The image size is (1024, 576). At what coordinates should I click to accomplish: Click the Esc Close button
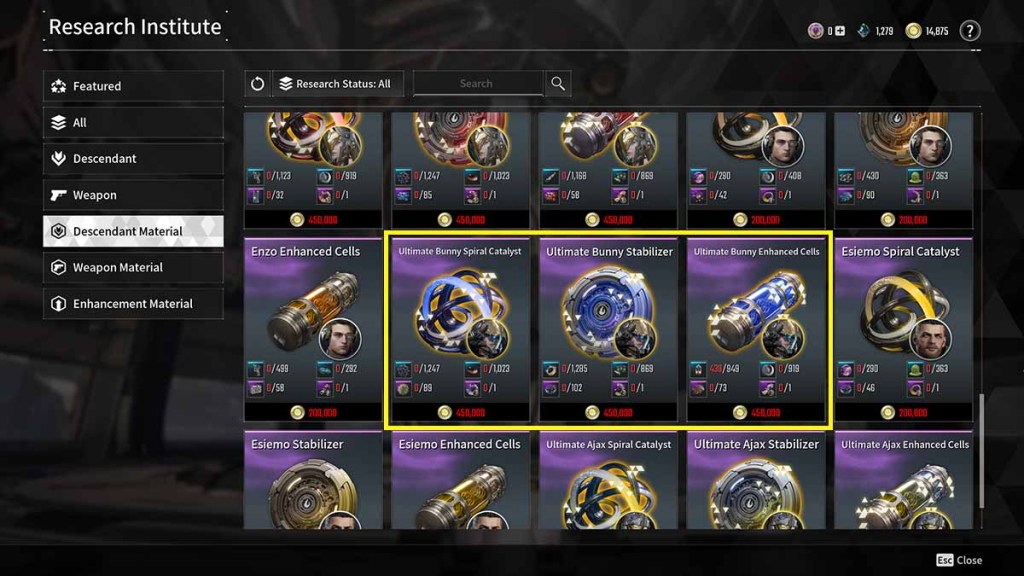click(x=959, y=560)
